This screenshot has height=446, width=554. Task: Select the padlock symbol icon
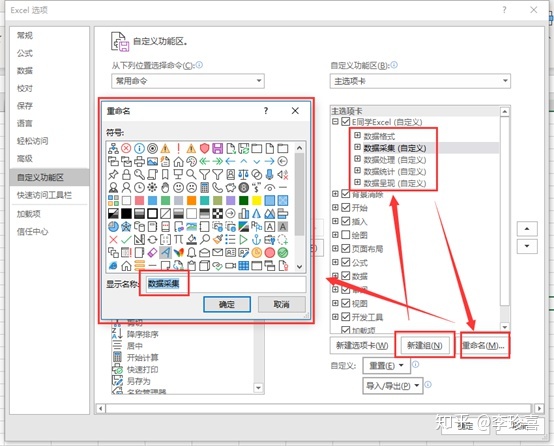pyautogui.click(x=126, y=175)
